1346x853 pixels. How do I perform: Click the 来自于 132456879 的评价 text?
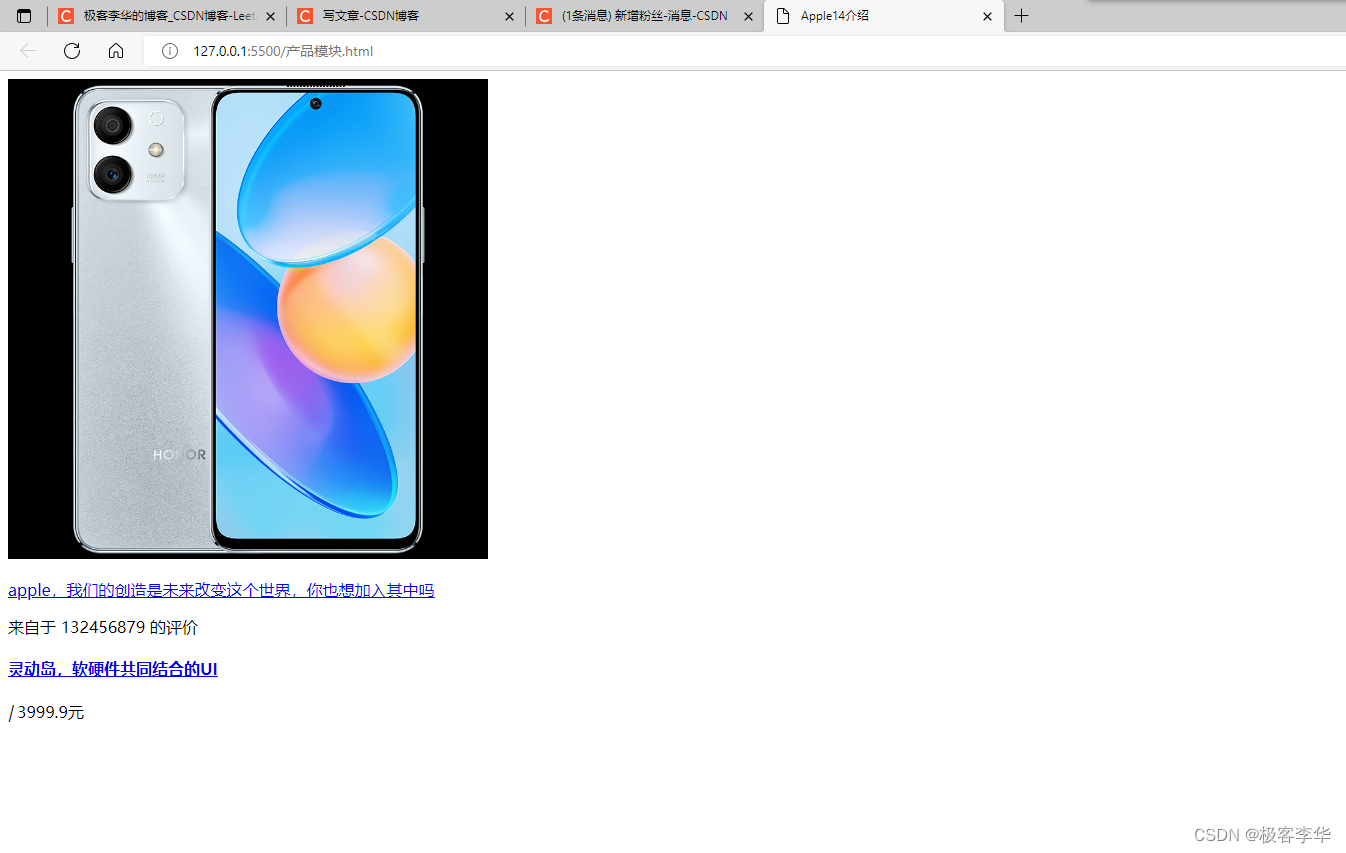pos(103,628)
